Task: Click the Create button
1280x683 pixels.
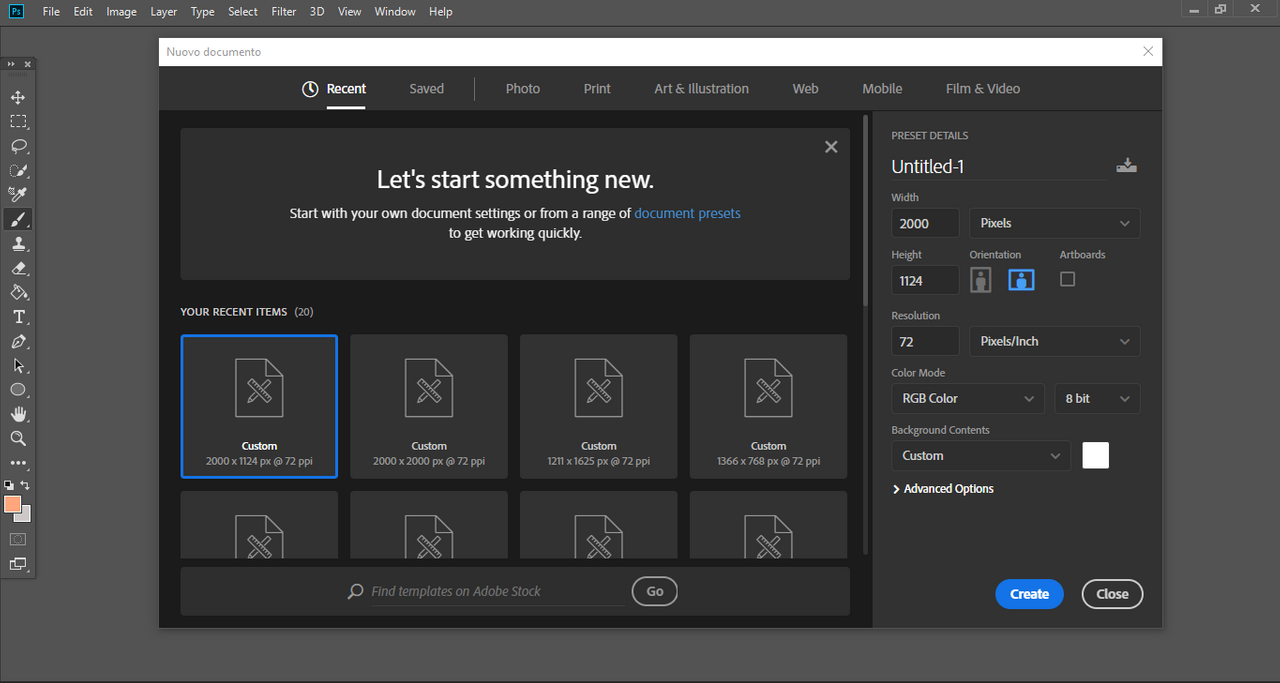Action: (x=1029, y=594)
